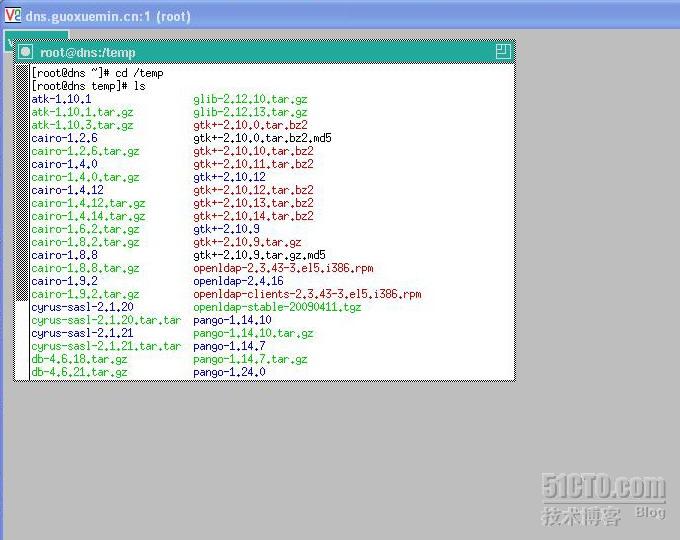Click the terminal scrollbar thumb

(22, 183)
